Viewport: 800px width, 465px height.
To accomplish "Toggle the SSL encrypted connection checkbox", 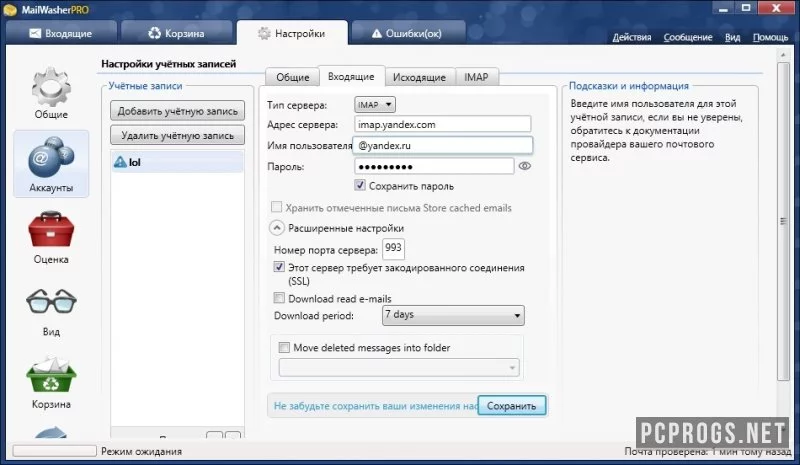I will [x=279, y=267].
